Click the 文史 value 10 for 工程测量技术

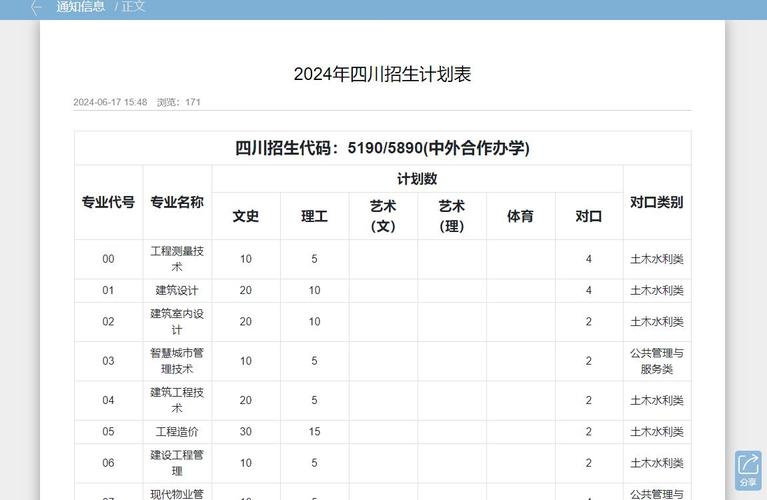(246, 259)
